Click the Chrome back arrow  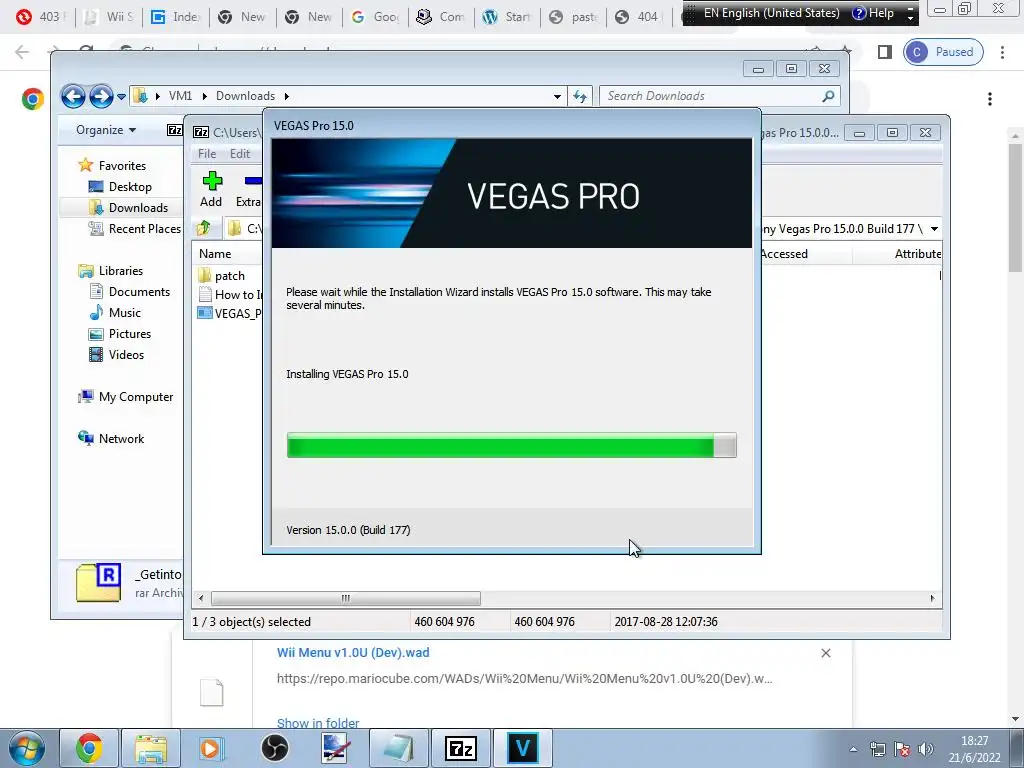(22, 52)
